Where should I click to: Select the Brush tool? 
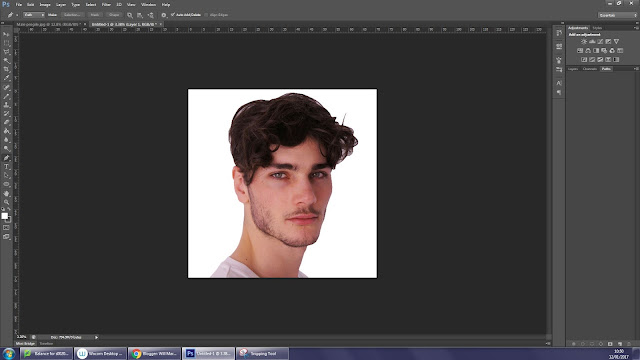[x=6, y=96]
